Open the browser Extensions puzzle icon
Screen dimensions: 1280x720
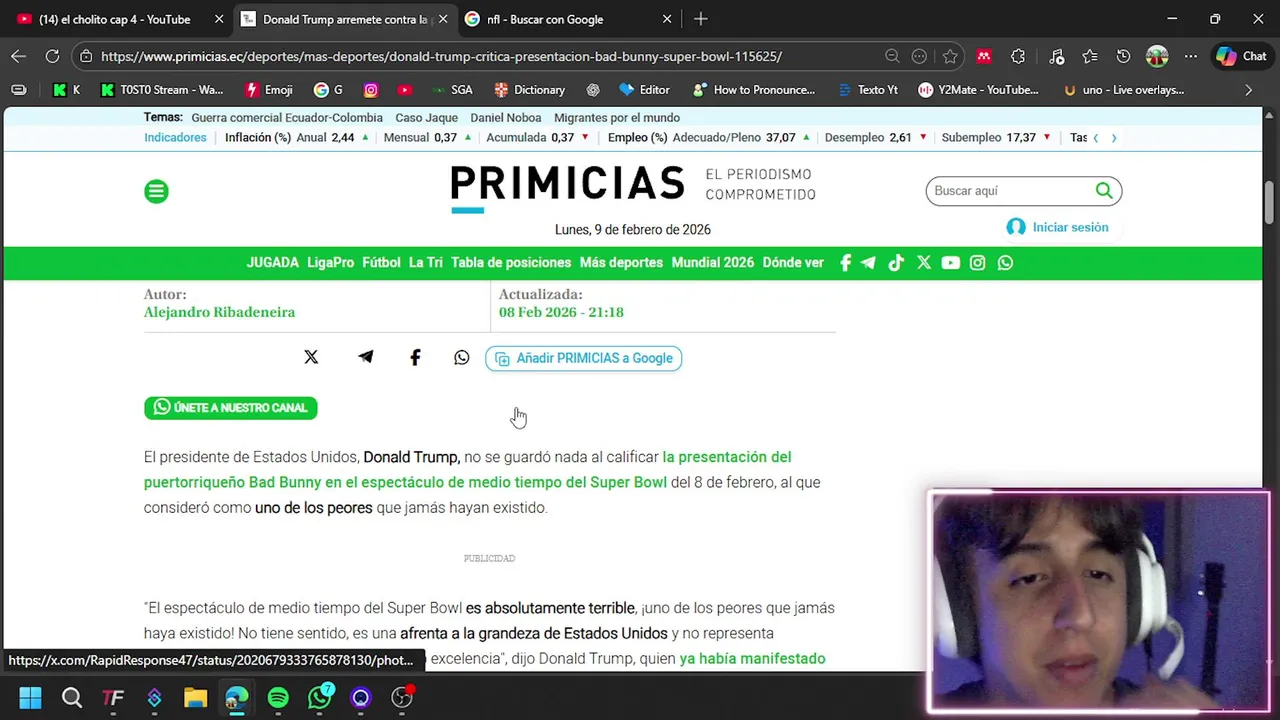click(x=1018, y=56)
